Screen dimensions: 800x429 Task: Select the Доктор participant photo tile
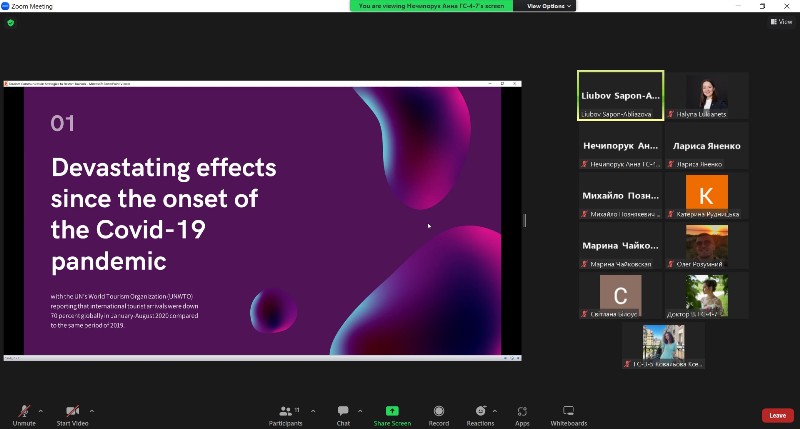[x=707, y=296]
